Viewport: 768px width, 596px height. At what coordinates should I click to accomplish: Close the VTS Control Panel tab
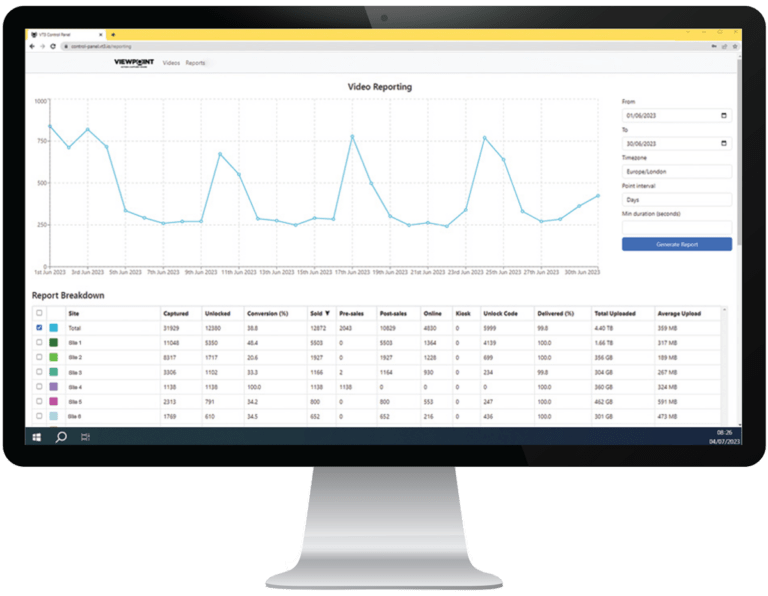(100, 35)
